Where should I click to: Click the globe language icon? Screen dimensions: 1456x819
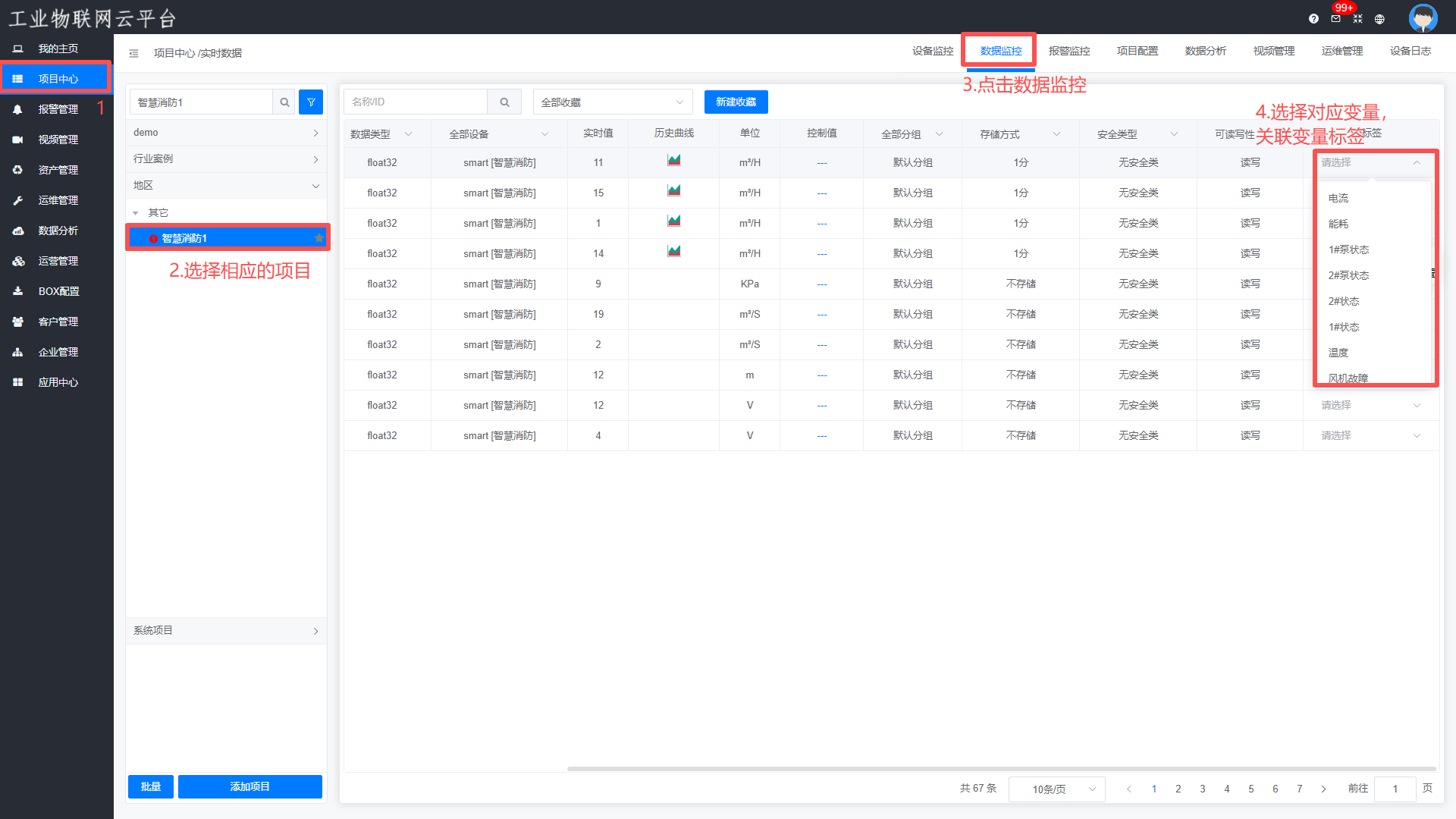click(1379, 19)
